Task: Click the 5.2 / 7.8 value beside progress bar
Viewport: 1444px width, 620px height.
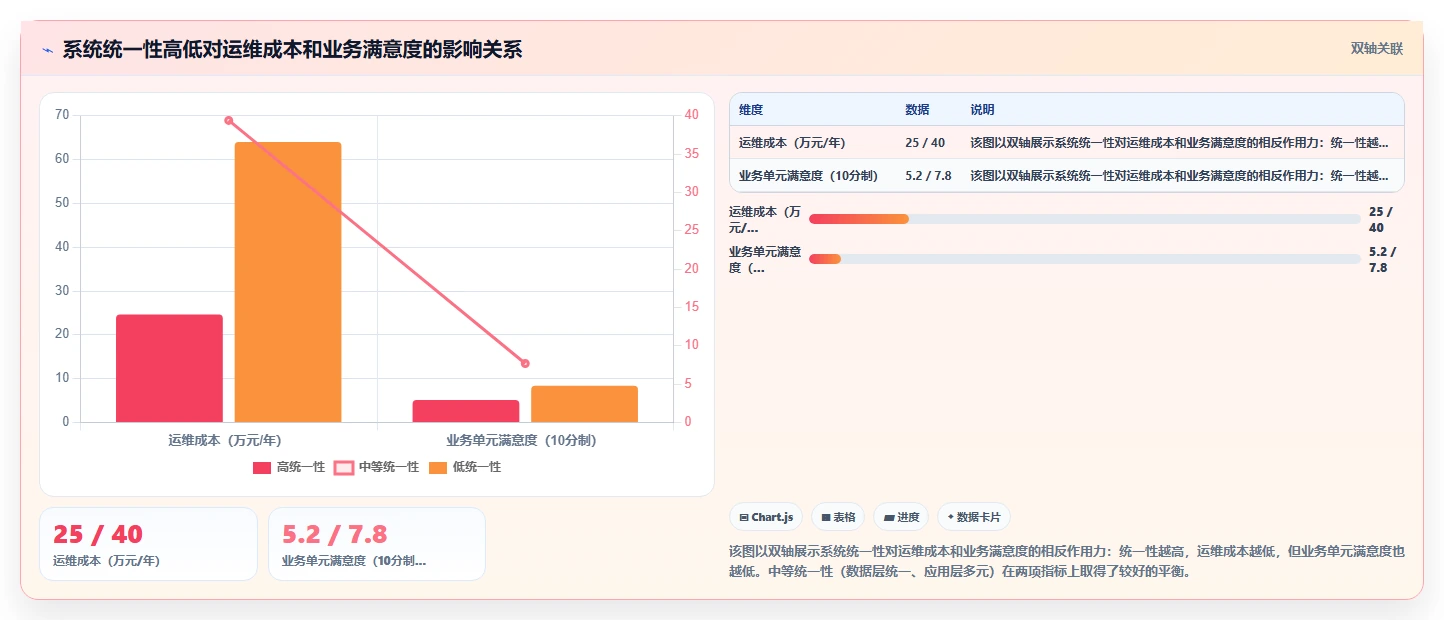Action: pos(1382,260)
